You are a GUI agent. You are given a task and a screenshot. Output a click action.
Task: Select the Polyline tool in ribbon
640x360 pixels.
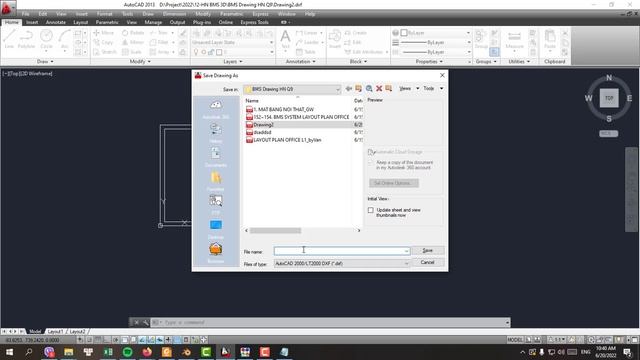click(x=27, y=39)
